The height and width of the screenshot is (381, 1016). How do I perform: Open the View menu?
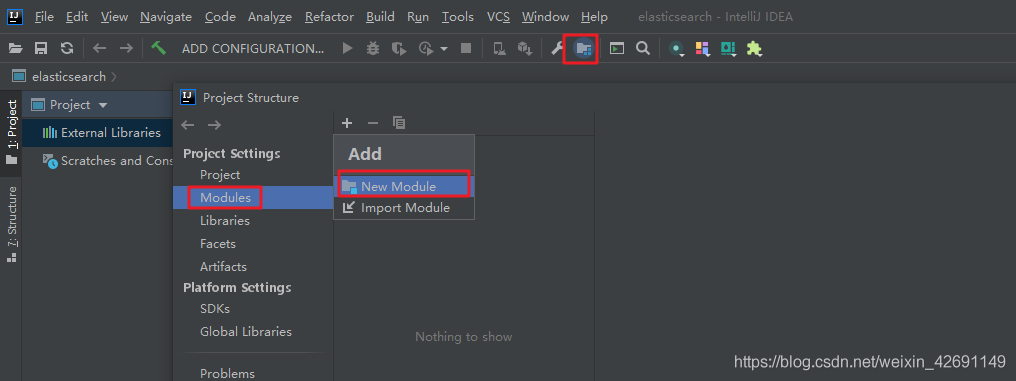click(114, 17)
